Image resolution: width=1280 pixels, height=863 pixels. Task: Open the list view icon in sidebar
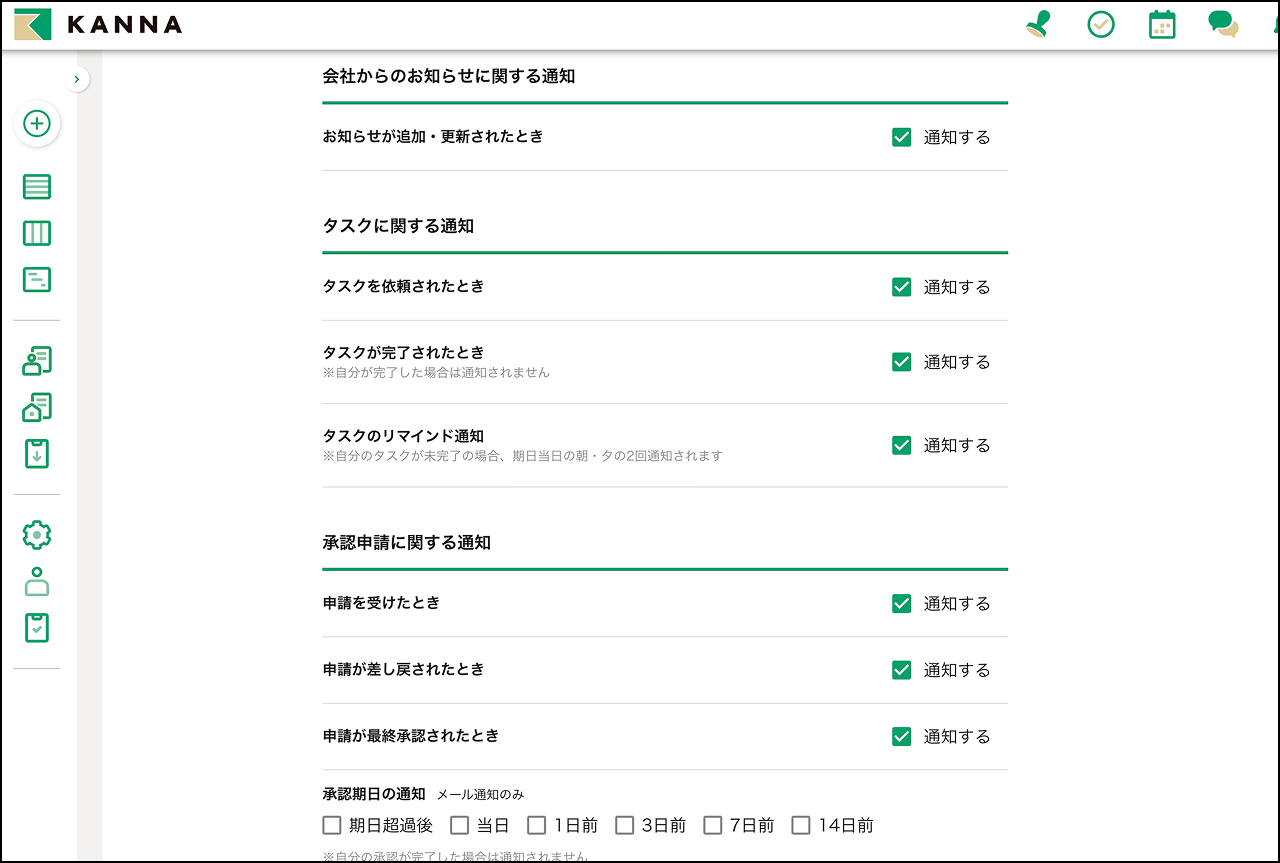(x=37, y=187)
